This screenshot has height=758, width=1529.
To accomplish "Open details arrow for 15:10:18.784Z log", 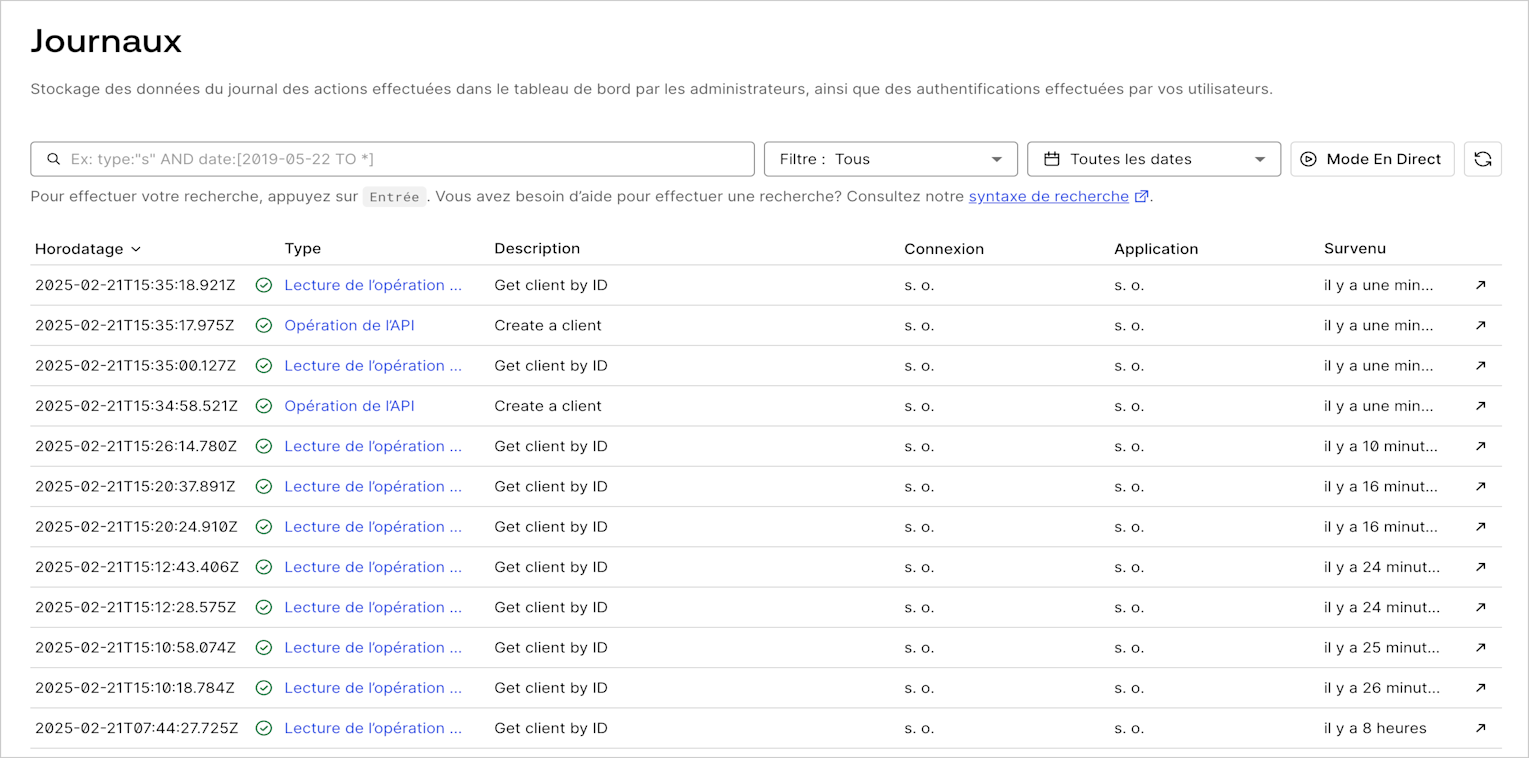I will click(1481, 688).
